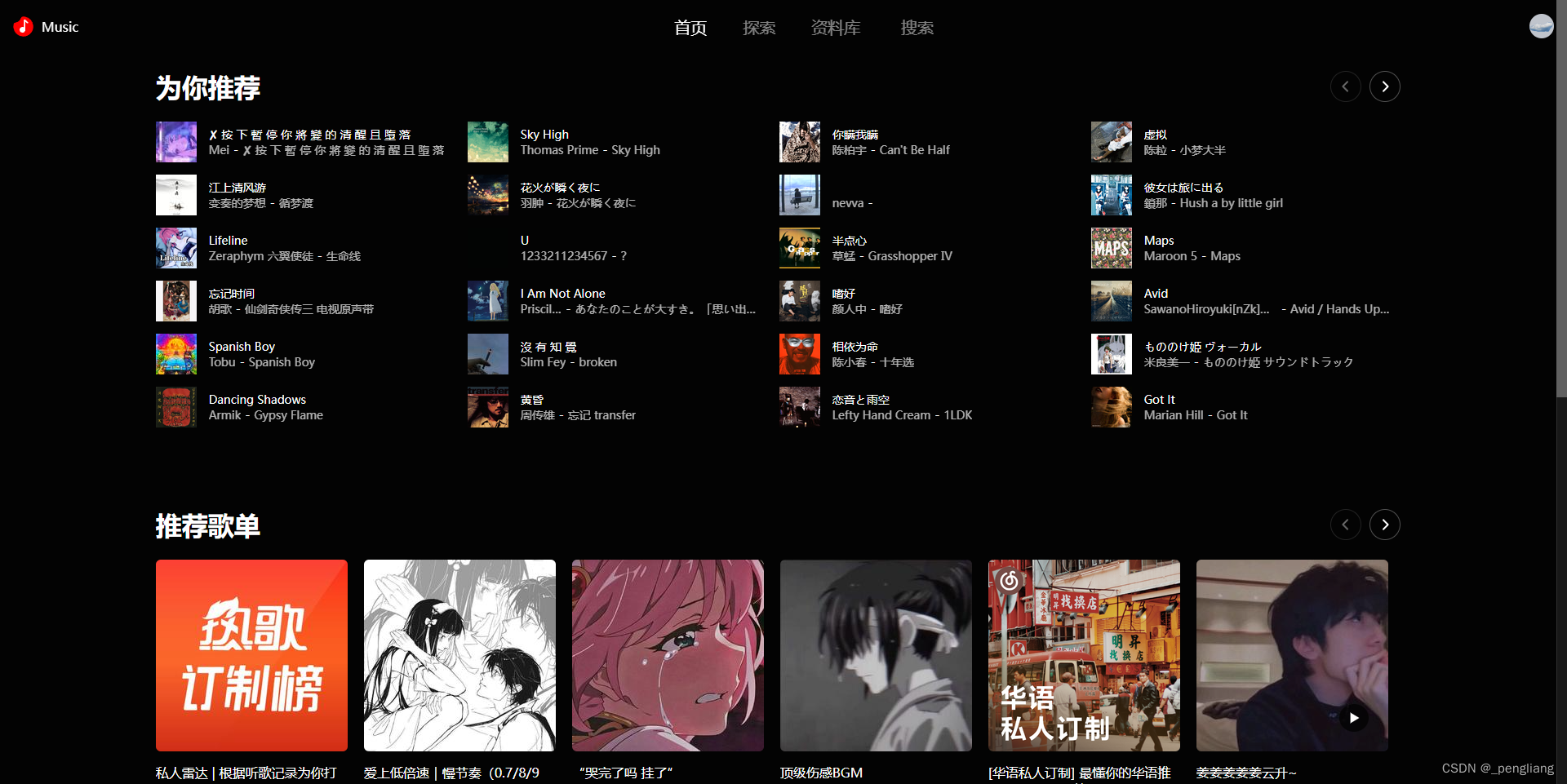The width and height of the screenshot is (1567, 784).
Task: Open the 私人雷达 playlist title
Action: point(246,773)
